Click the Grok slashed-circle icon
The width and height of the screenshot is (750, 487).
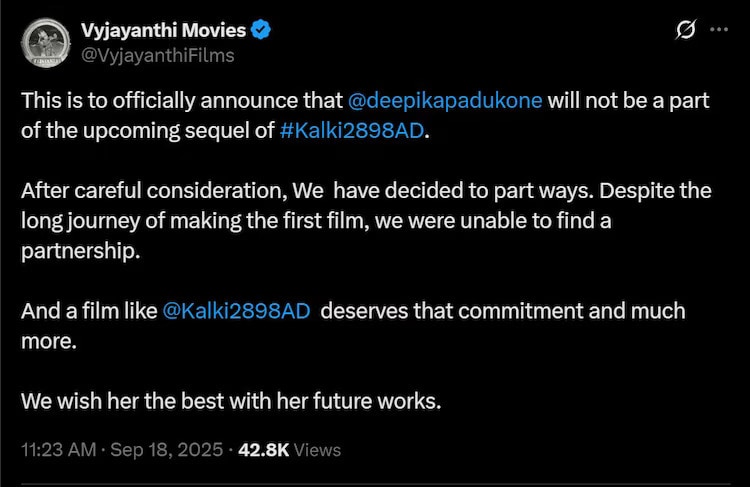pos(686,31)
